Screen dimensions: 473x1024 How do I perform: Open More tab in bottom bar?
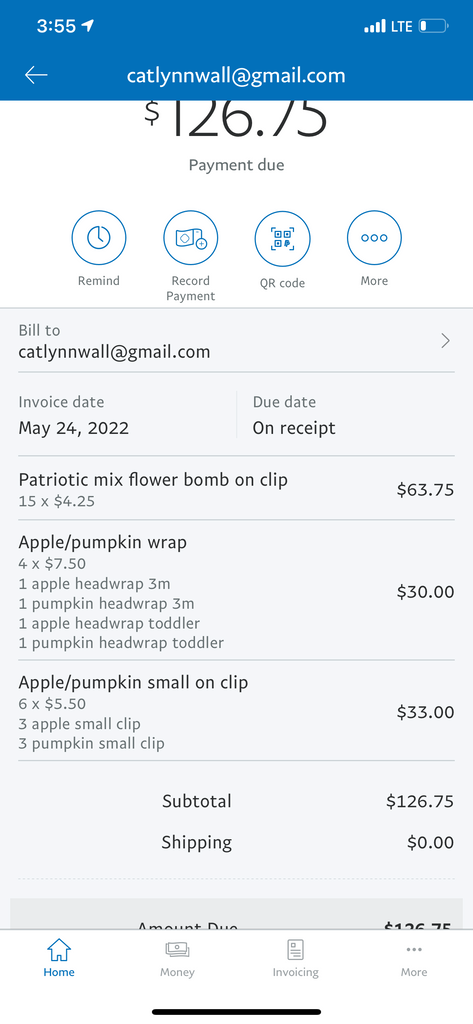point(414,957)
